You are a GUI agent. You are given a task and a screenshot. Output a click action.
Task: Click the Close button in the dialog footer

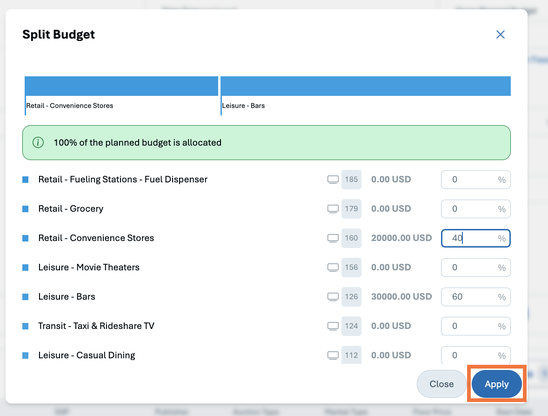(441, 384)
